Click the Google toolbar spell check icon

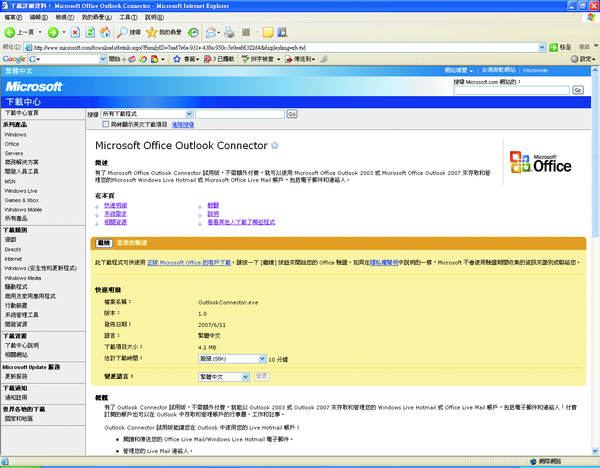246,59
